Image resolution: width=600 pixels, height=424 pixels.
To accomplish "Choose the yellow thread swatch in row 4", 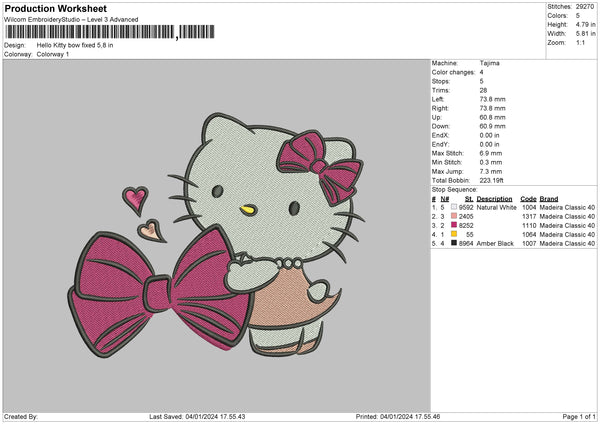I will click(455, 234).
